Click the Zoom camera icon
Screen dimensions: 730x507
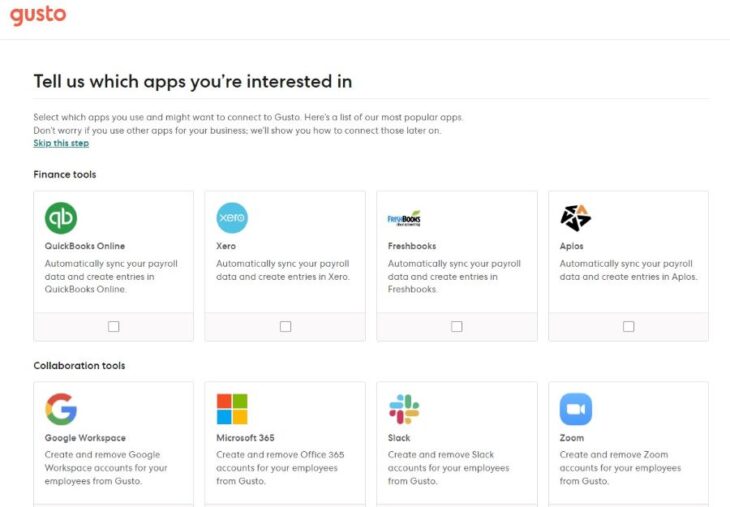click(x=575, y=409)
